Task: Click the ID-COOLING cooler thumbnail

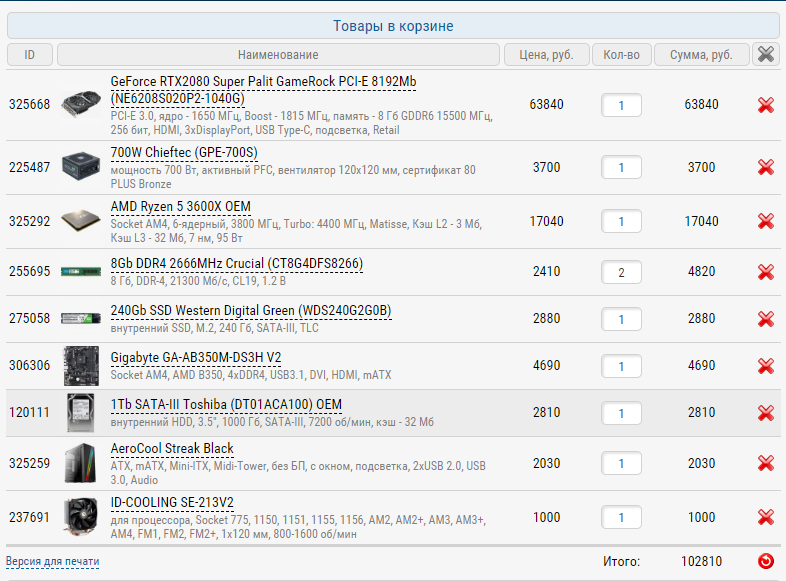Action: coord(81,517)
